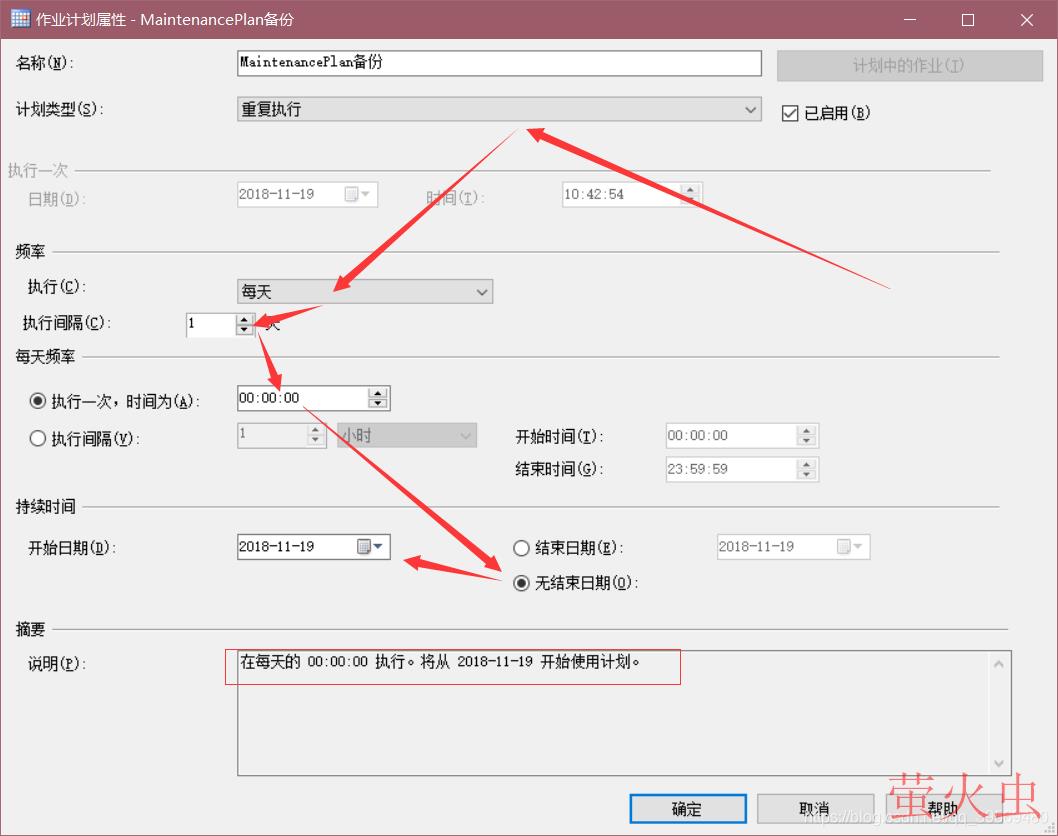The width and height of the screenshot is (1058, 836).
Task: Click the 确定 button
Action: pyautogui.click(x=687, y=809)
